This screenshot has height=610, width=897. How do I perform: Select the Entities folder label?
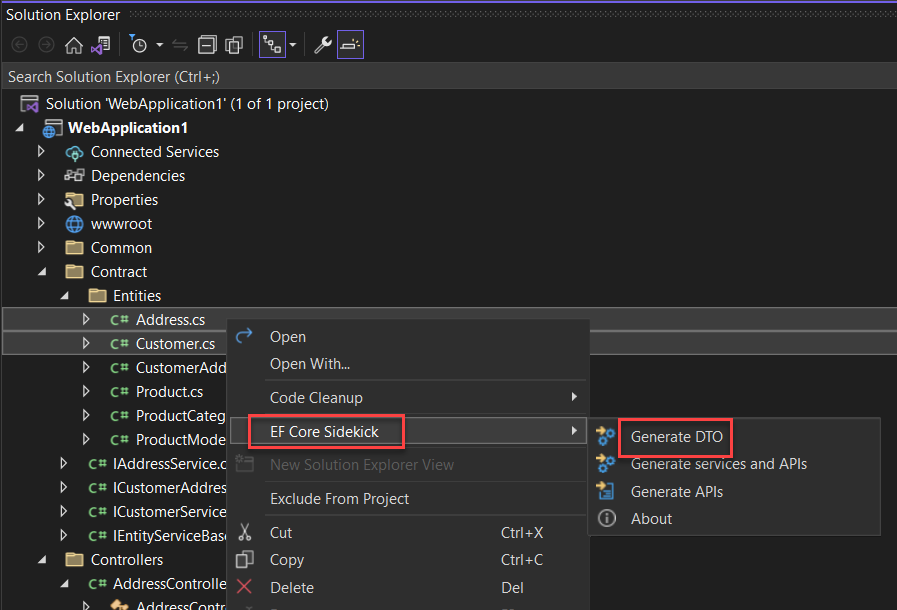click(137, 296)
